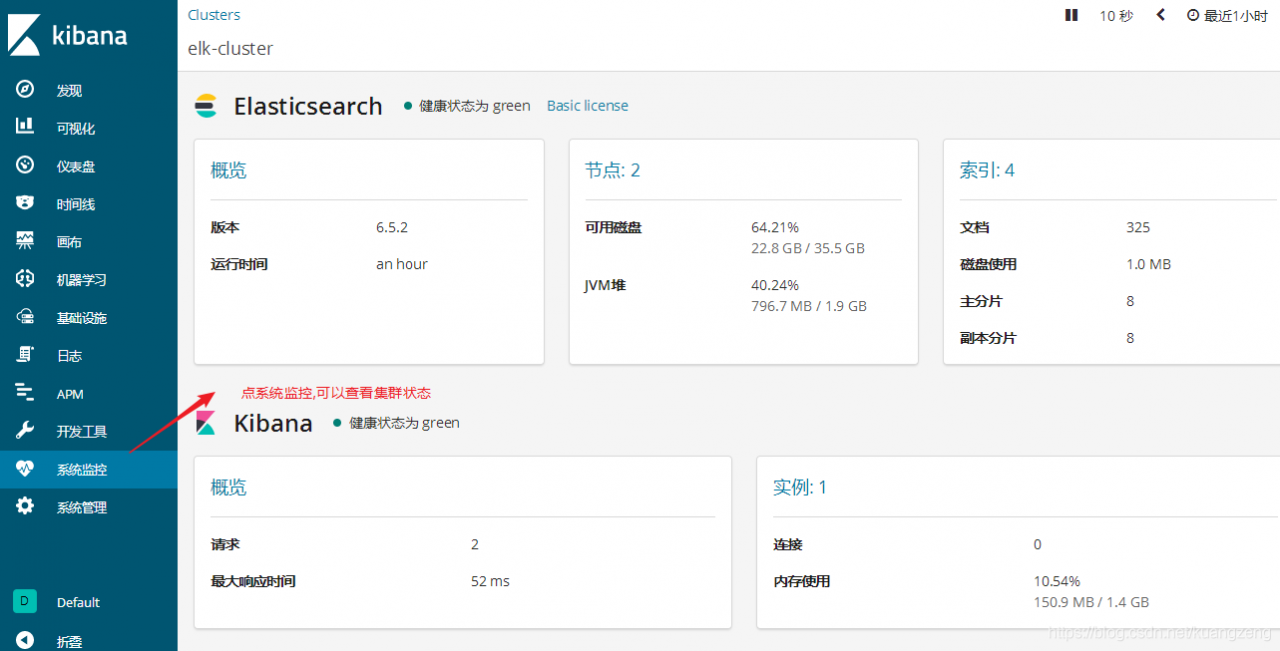Select 机器学习 menu item
Screen dimensions: 1280x651
[x=81, y=281]
